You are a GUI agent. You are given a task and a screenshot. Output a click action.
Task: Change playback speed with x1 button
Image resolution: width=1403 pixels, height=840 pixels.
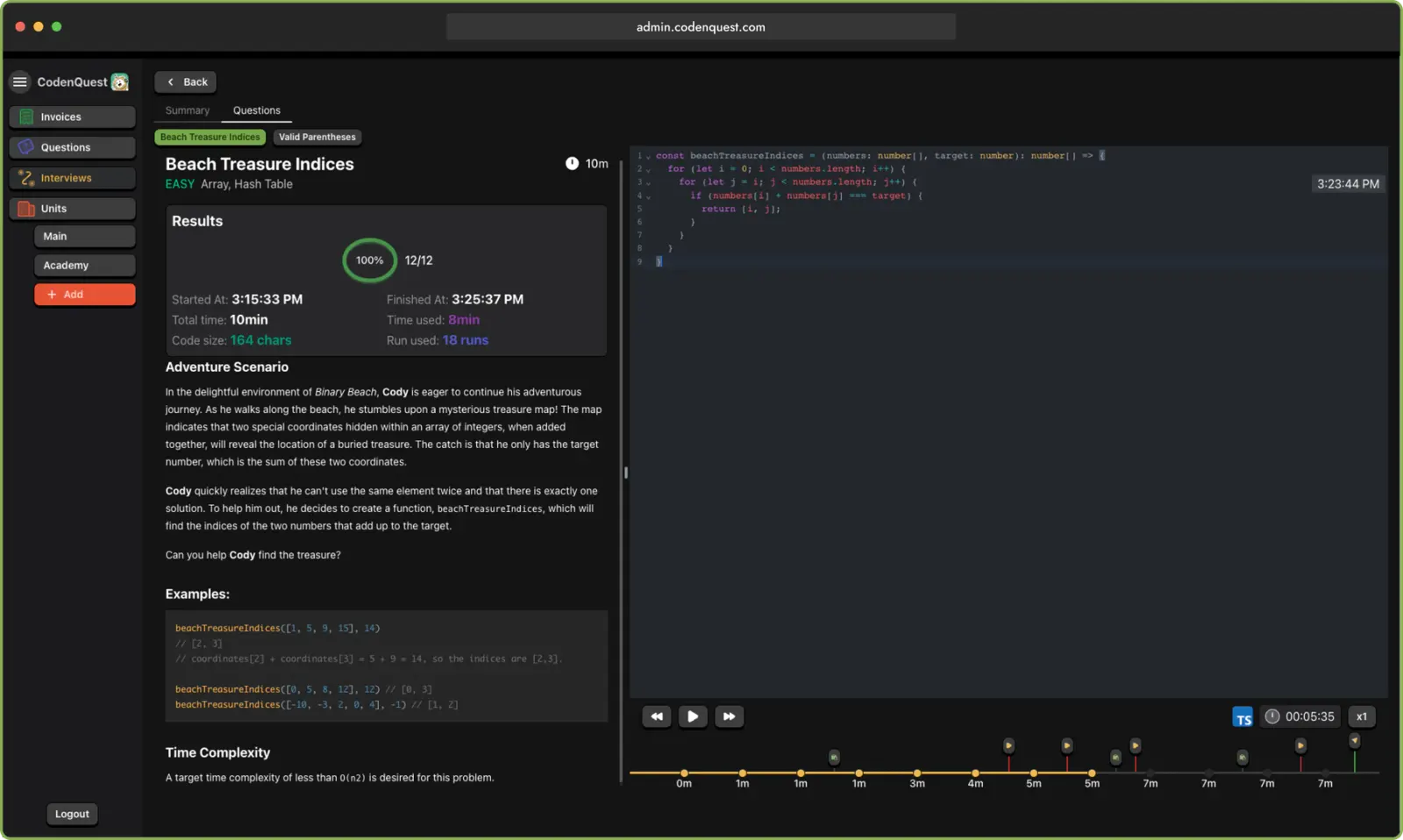coord(1362,716)
